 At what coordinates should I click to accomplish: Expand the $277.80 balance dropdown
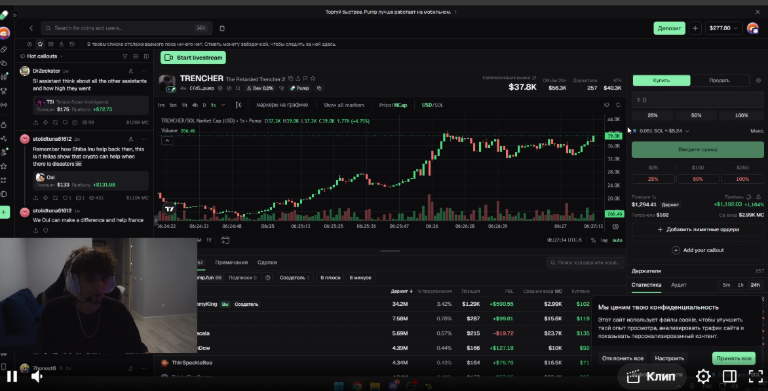tap(723, 28)
